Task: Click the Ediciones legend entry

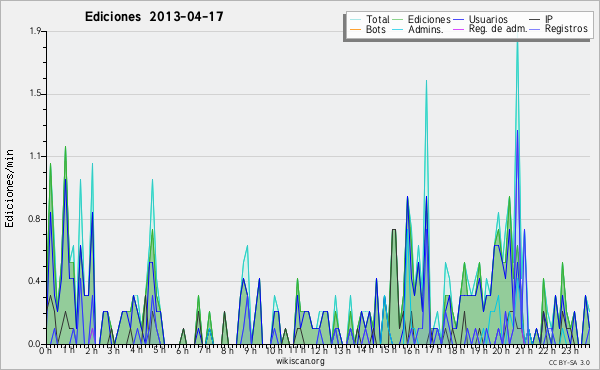Action: [422, 19]
